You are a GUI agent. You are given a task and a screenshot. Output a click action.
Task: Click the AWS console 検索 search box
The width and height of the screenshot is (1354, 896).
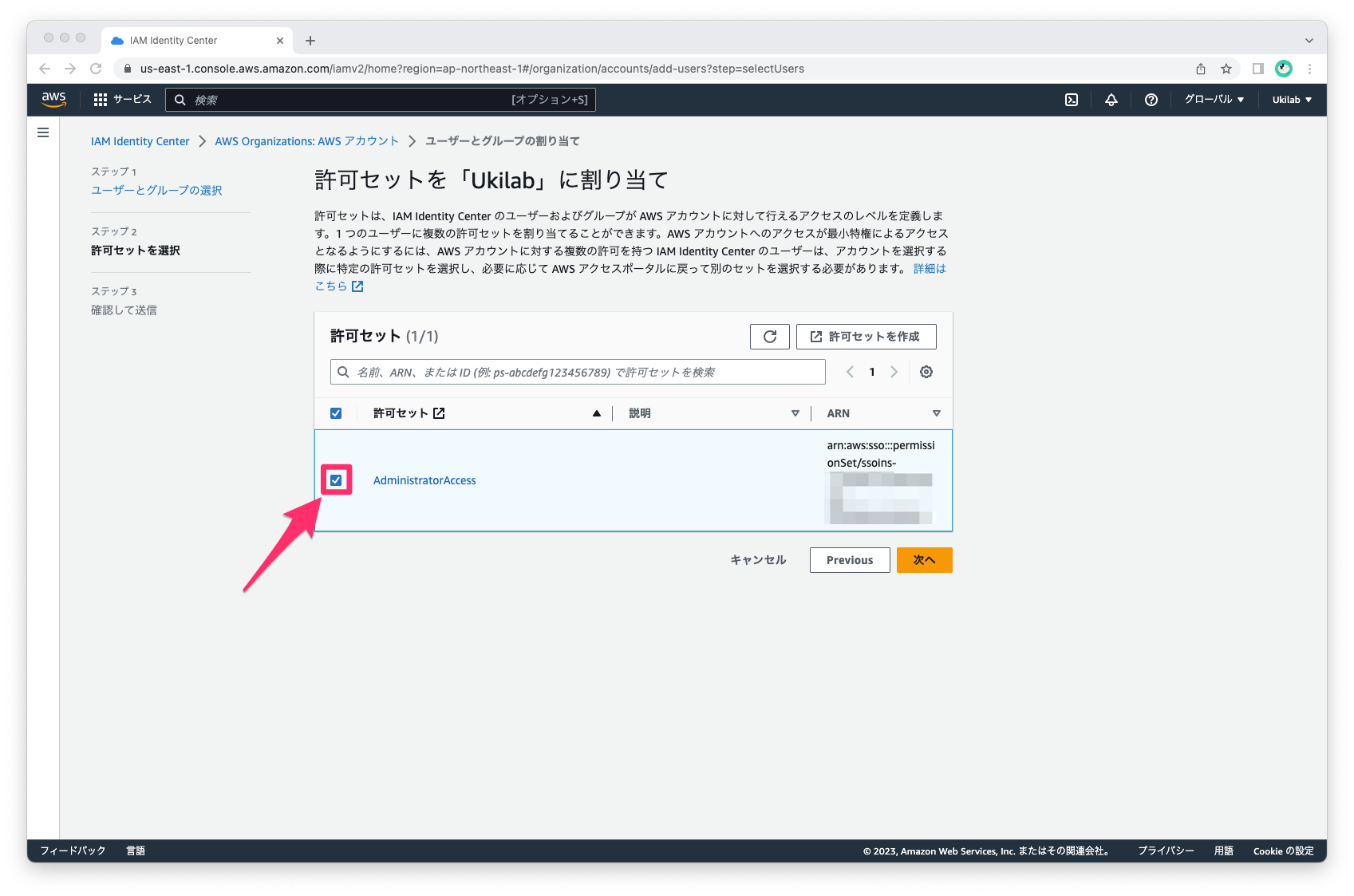(381, 100)
